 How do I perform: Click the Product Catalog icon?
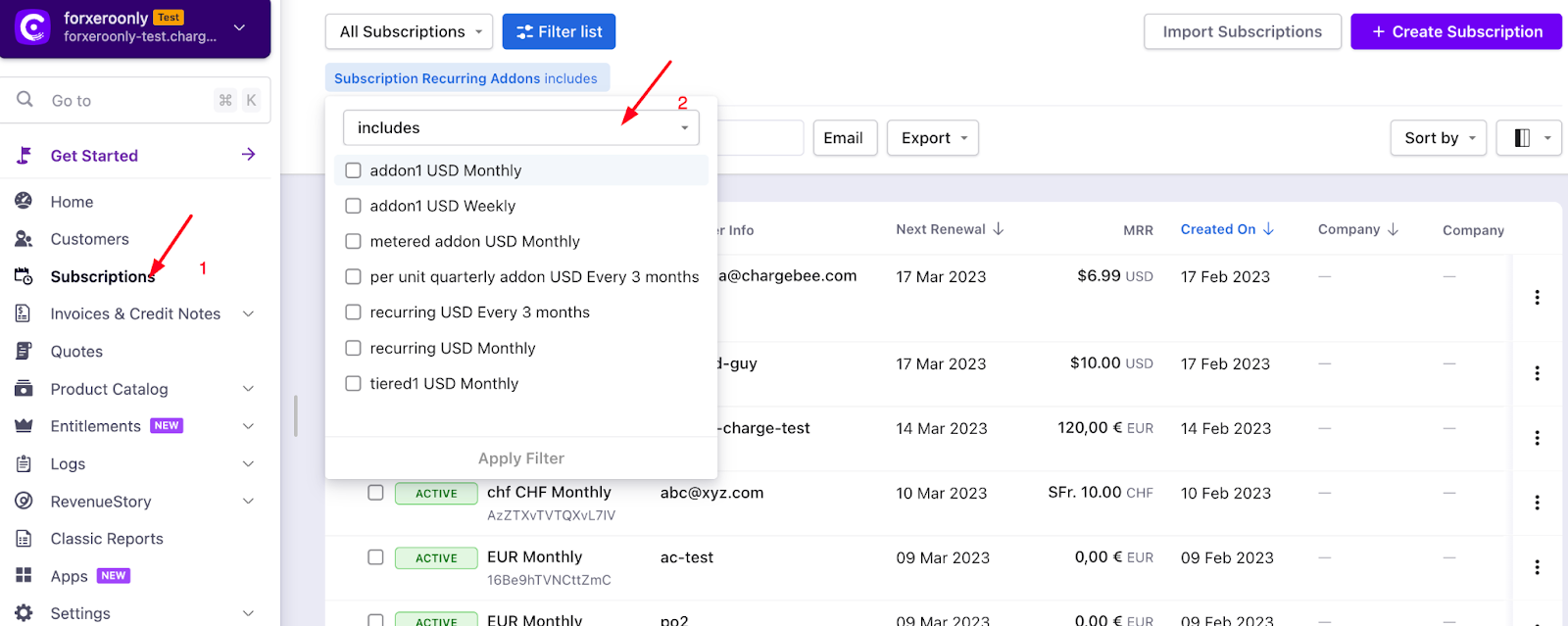pyautogui.click(x=24, y=389)
